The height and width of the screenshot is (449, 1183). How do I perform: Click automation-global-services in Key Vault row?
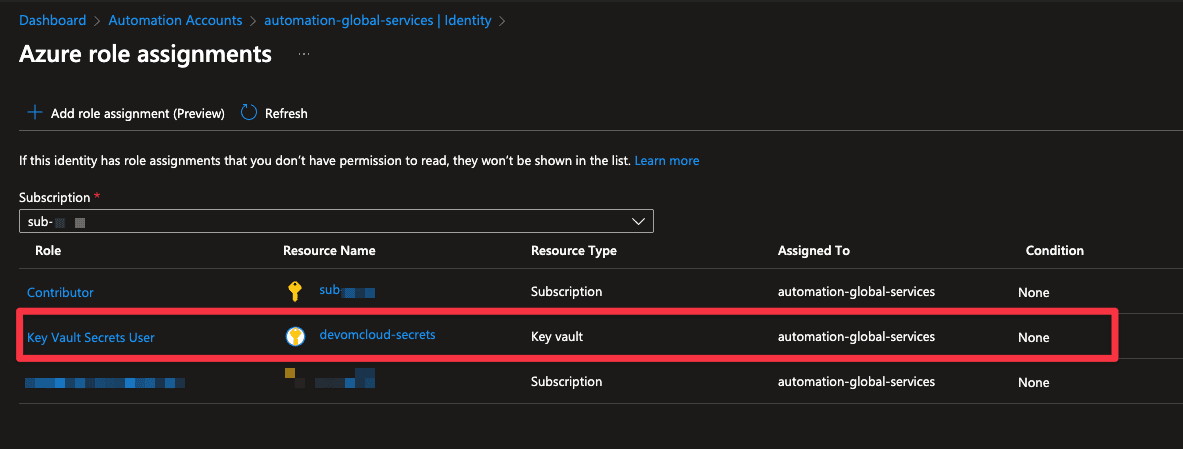click(x=856, y=337)
